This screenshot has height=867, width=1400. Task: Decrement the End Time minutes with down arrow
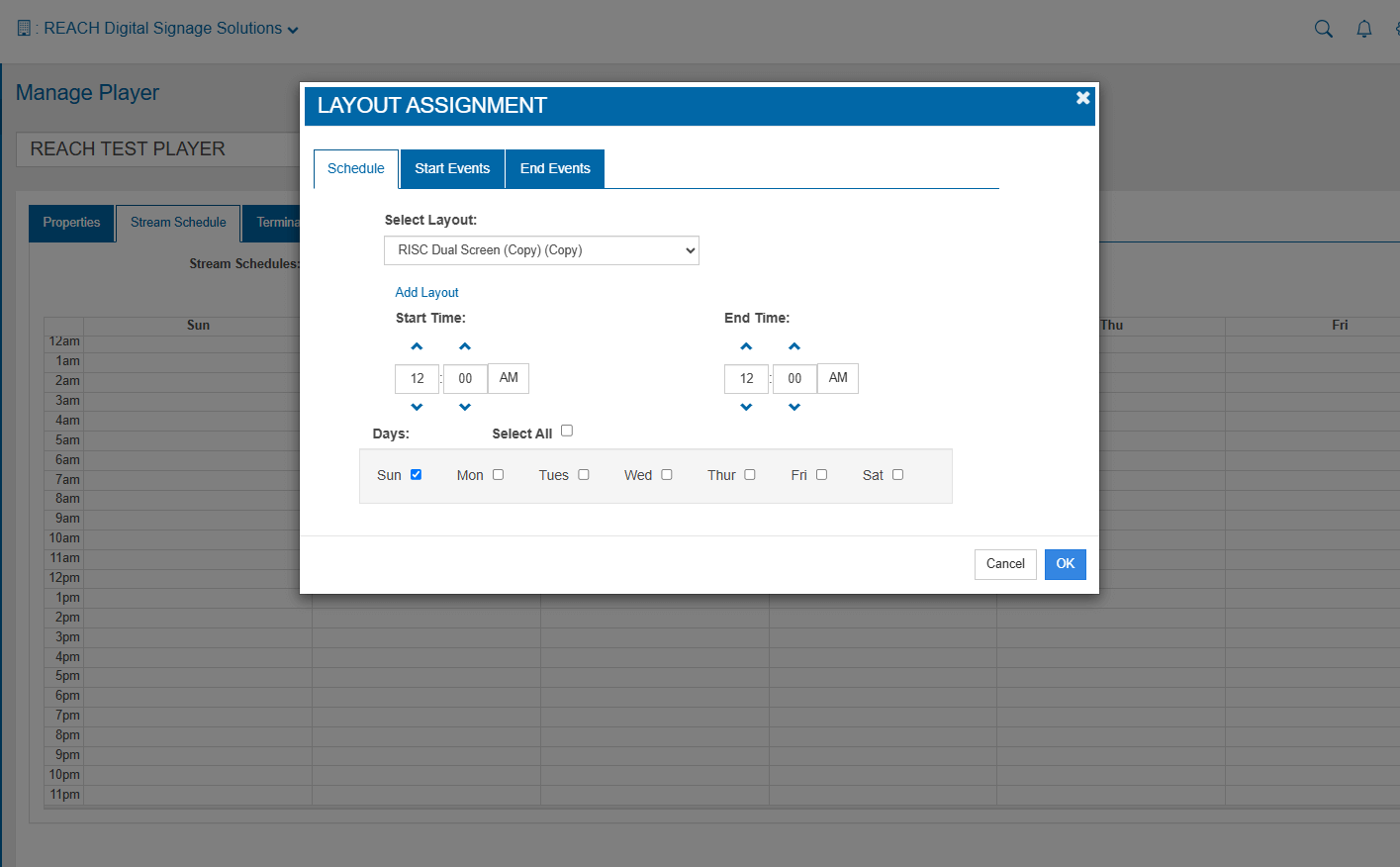click(794, 406)
